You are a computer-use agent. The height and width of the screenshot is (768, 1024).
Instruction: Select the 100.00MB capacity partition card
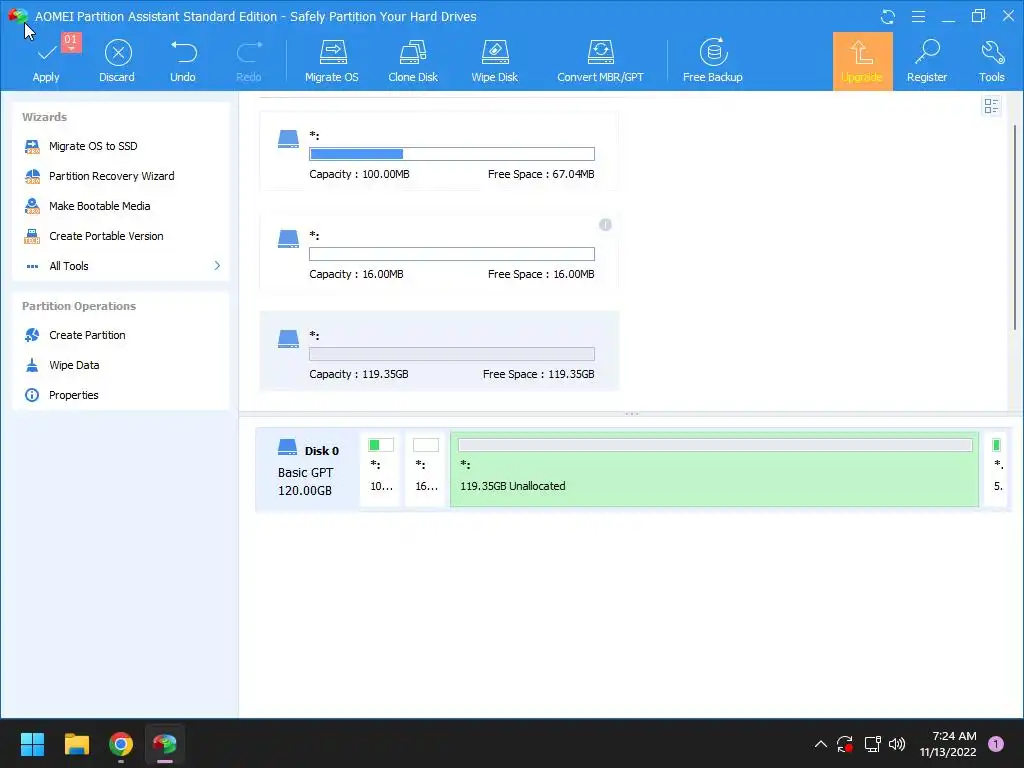click(439, 151)
